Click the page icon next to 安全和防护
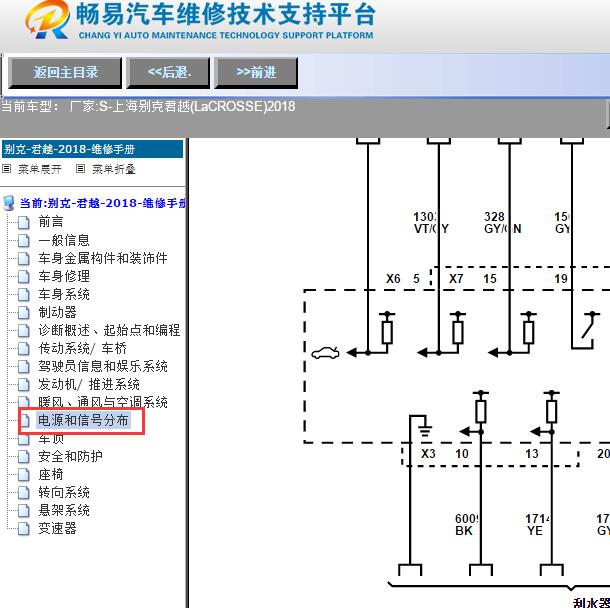 [x=24, y=457]
